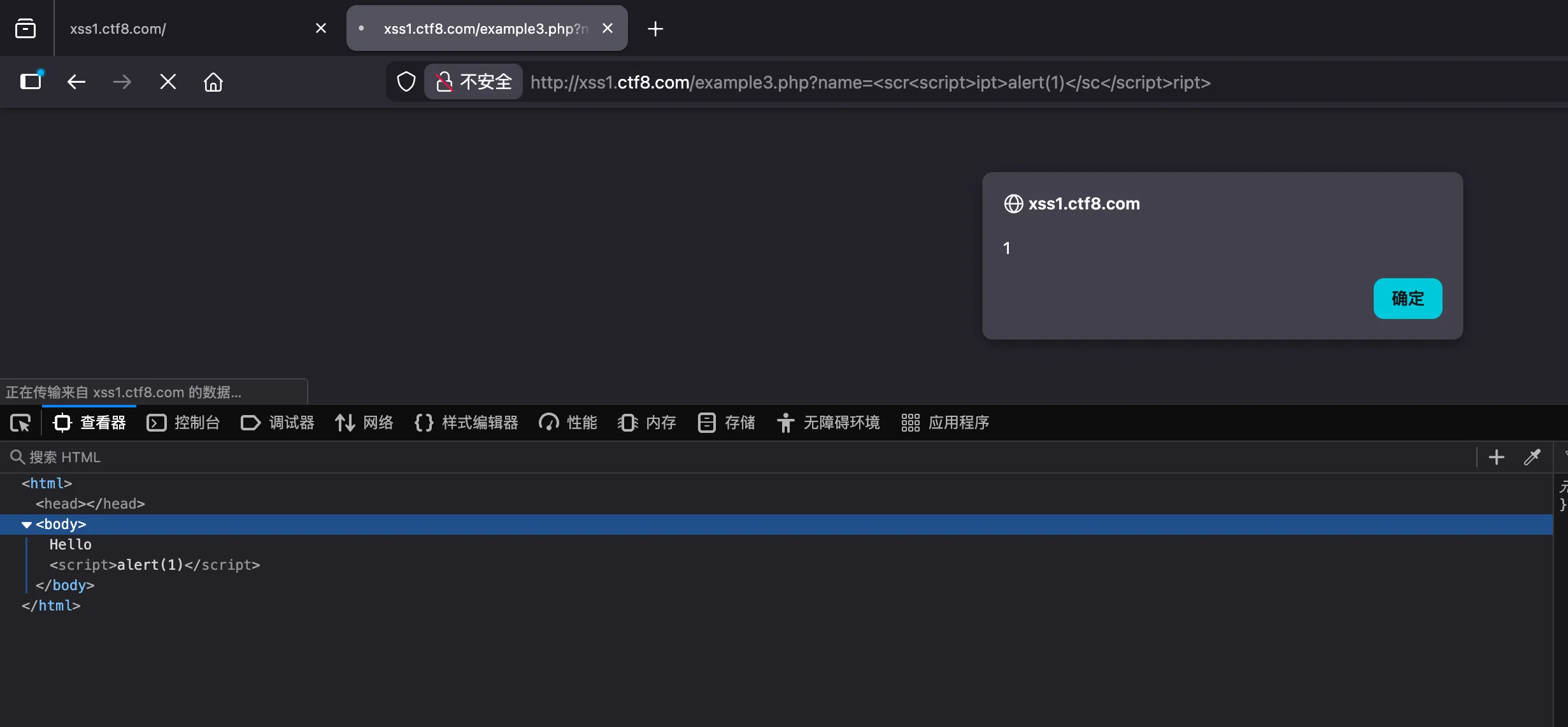Close the example3.php tab
The height and width of the screenshot is (727, 1568).
[x=608, y=29]
